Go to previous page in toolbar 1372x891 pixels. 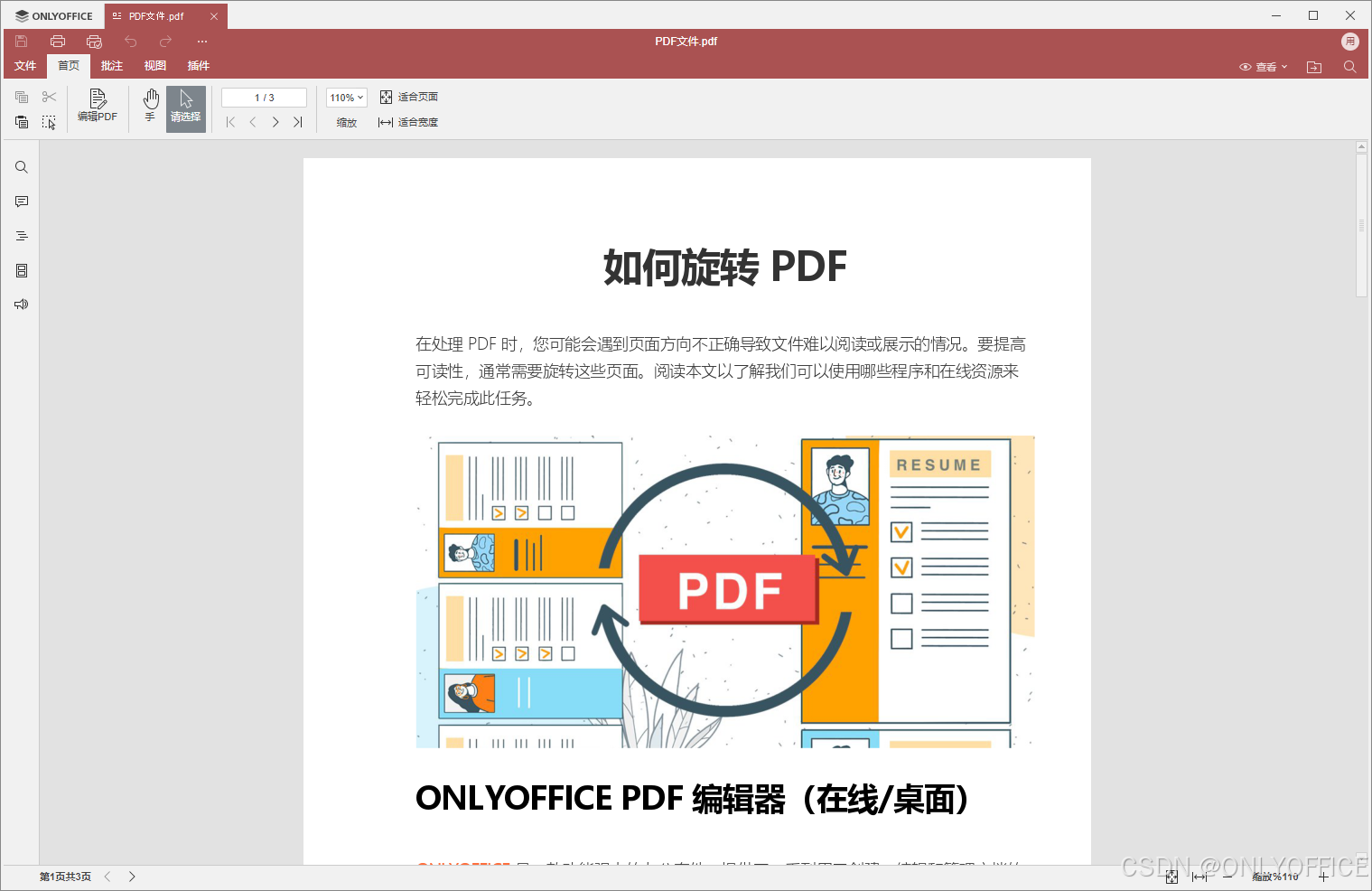point(253,122)
